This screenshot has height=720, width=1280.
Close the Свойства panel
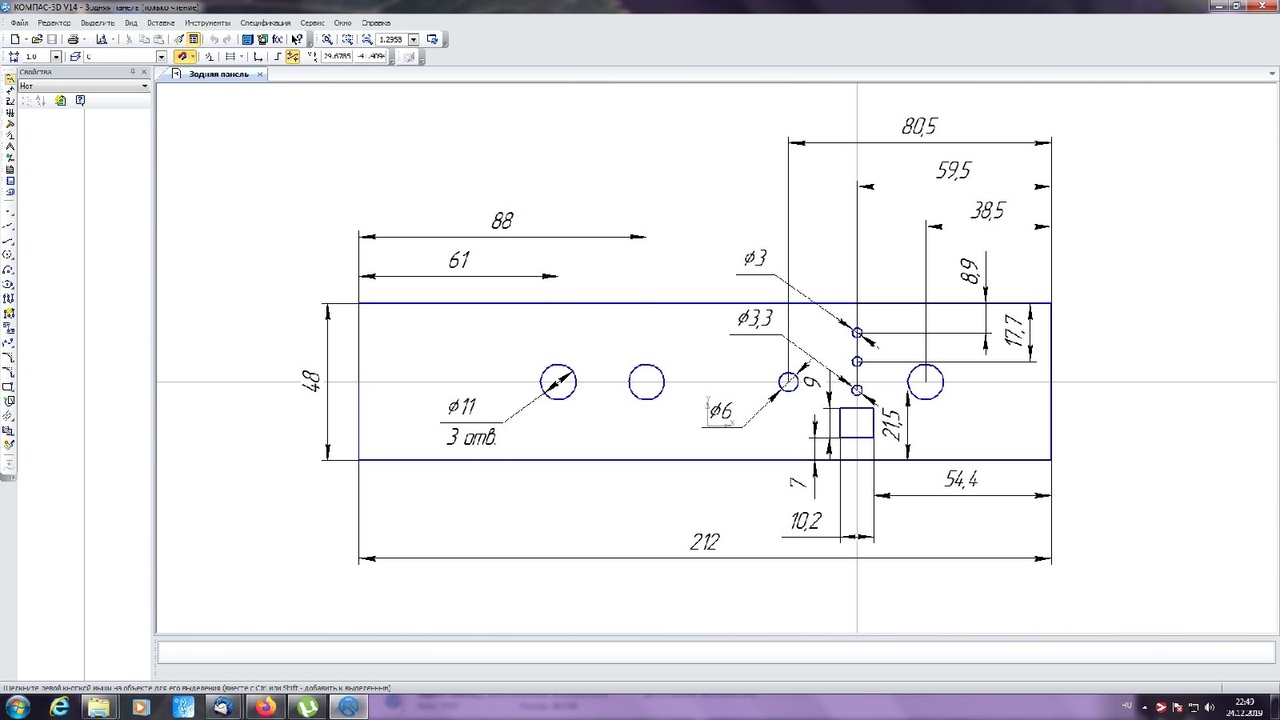coord(144,72)
